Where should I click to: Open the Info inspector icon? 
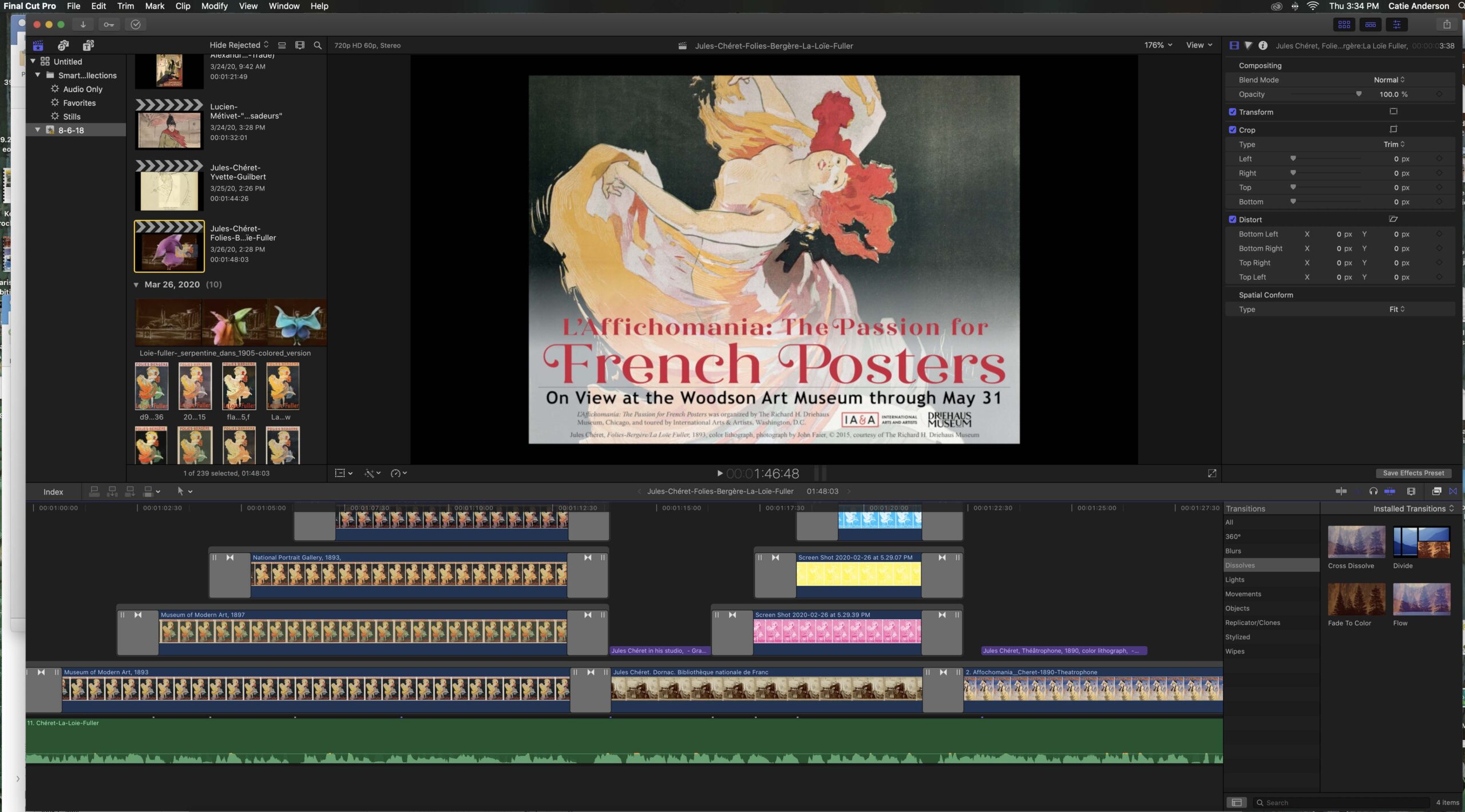tap(1263, 46)
